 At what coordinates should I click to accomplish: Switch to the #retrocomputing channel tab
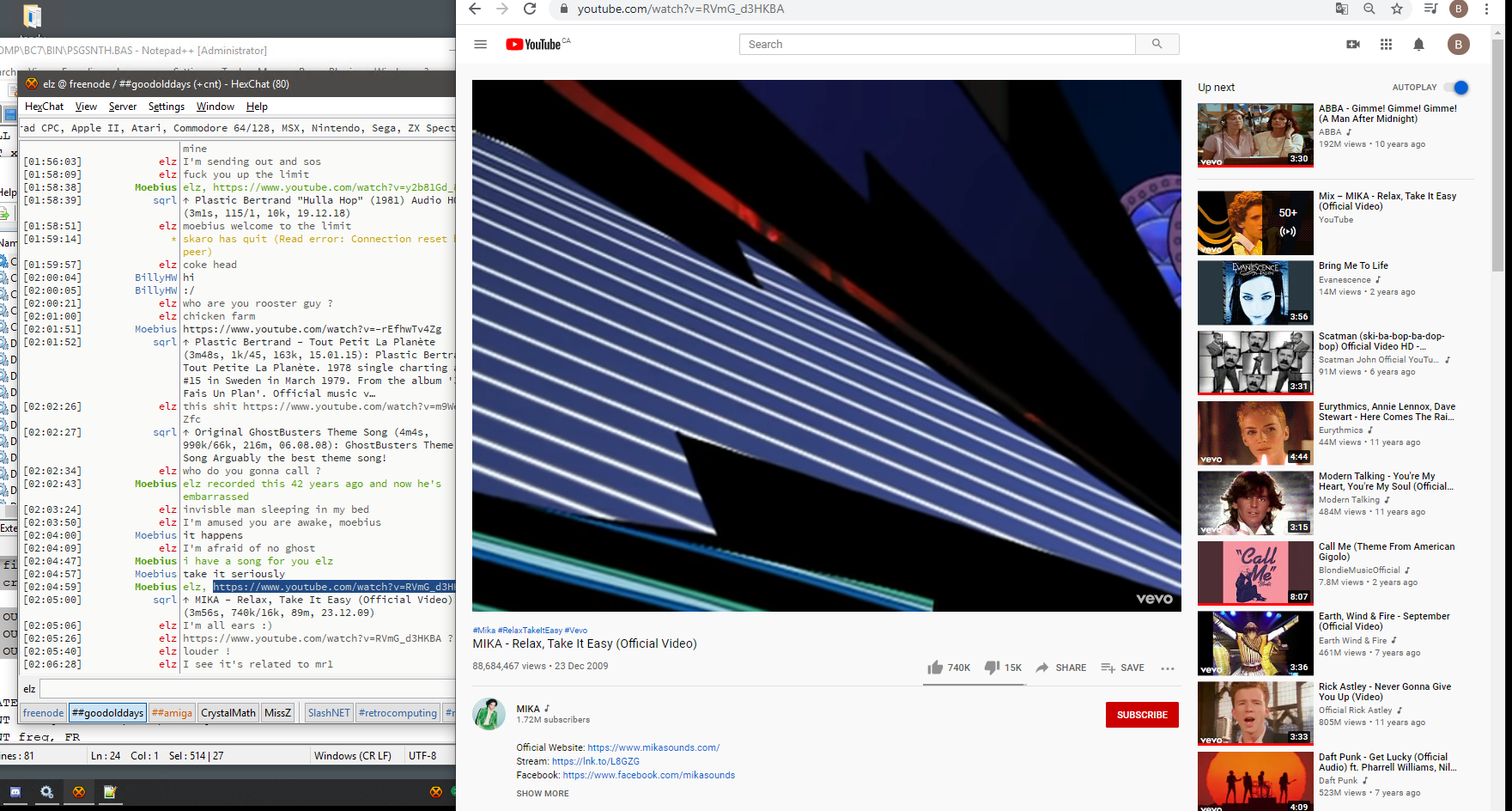398,713
